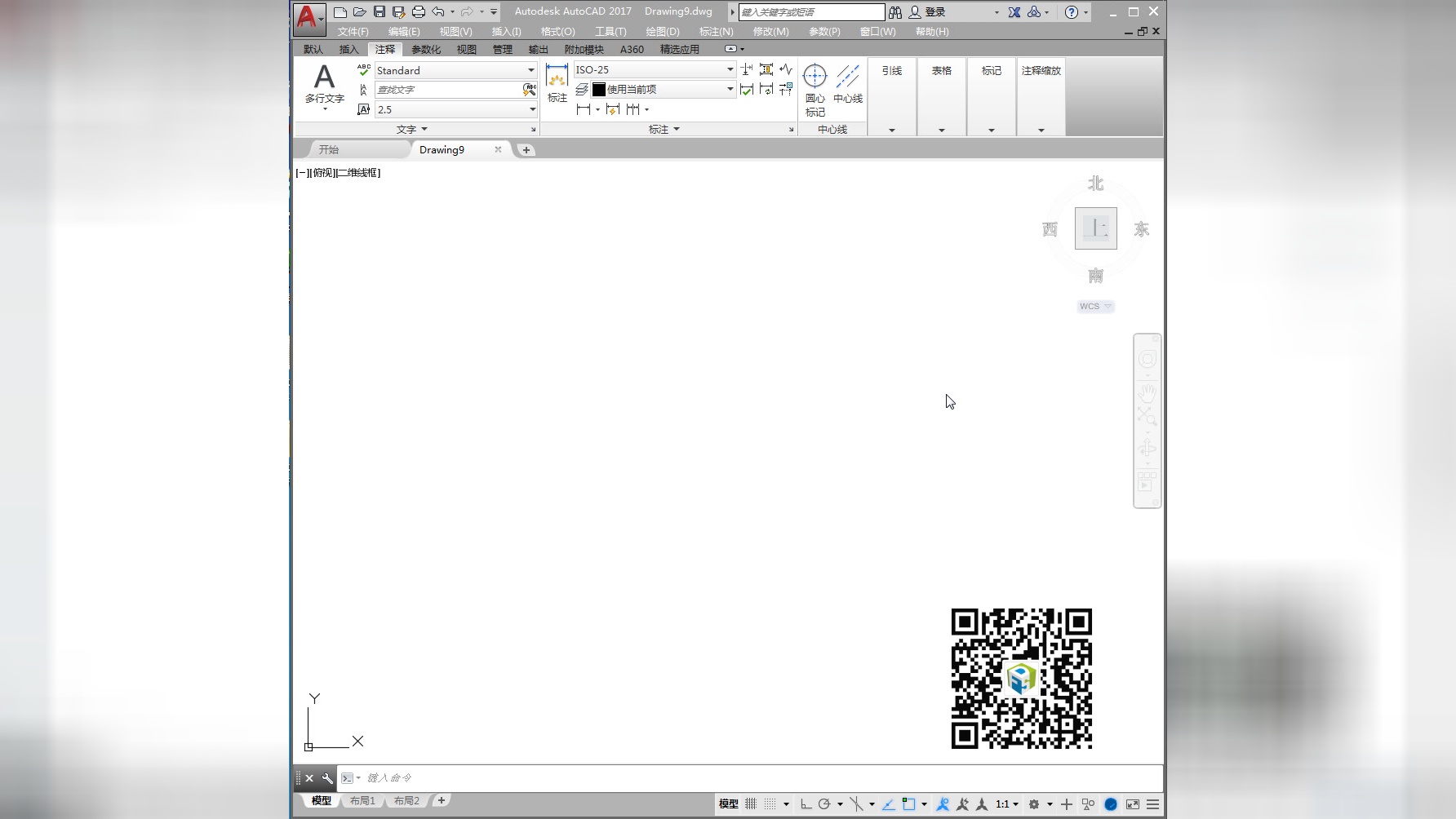Click the Open folder icon
Screen dimensions: 1456x819
click(x=360, y=11)
